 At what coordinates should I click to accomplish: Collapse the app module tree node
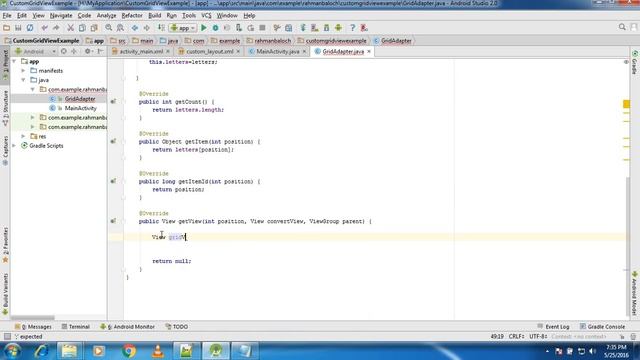[x=14, y=61]
